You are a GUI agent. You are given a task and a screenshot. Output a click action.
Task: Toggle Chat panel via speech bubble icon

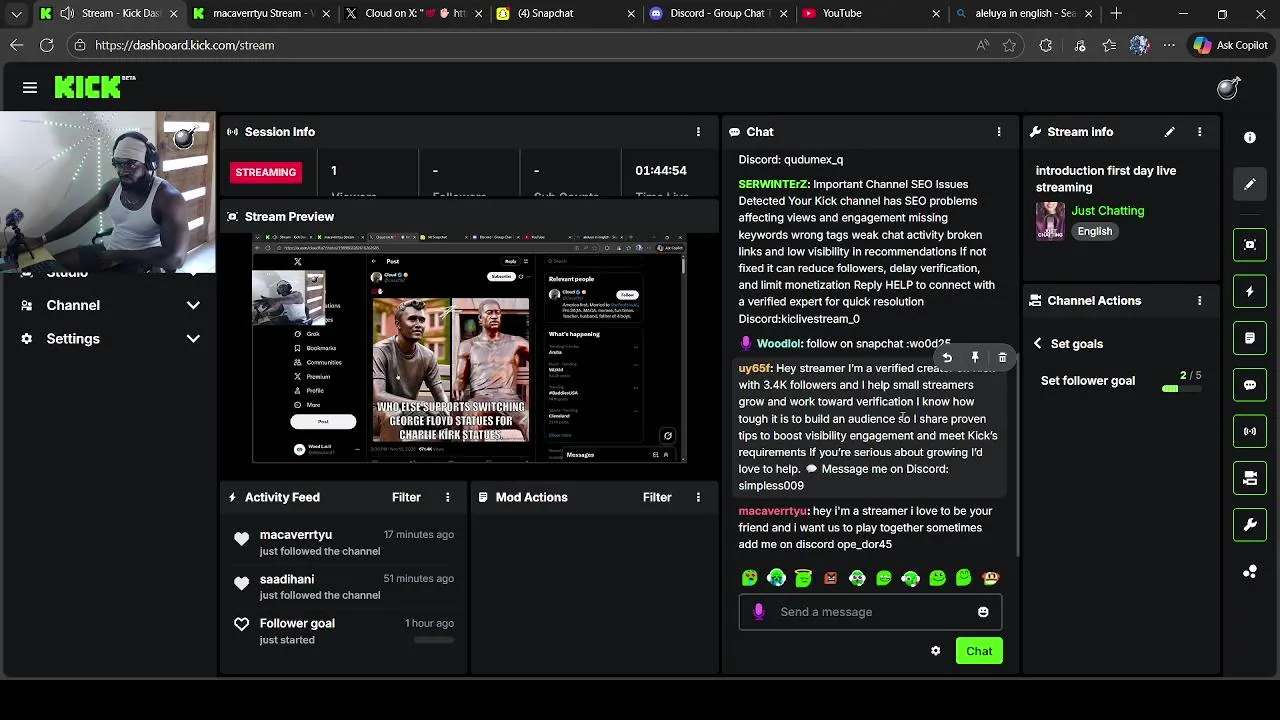(1250, 385)
